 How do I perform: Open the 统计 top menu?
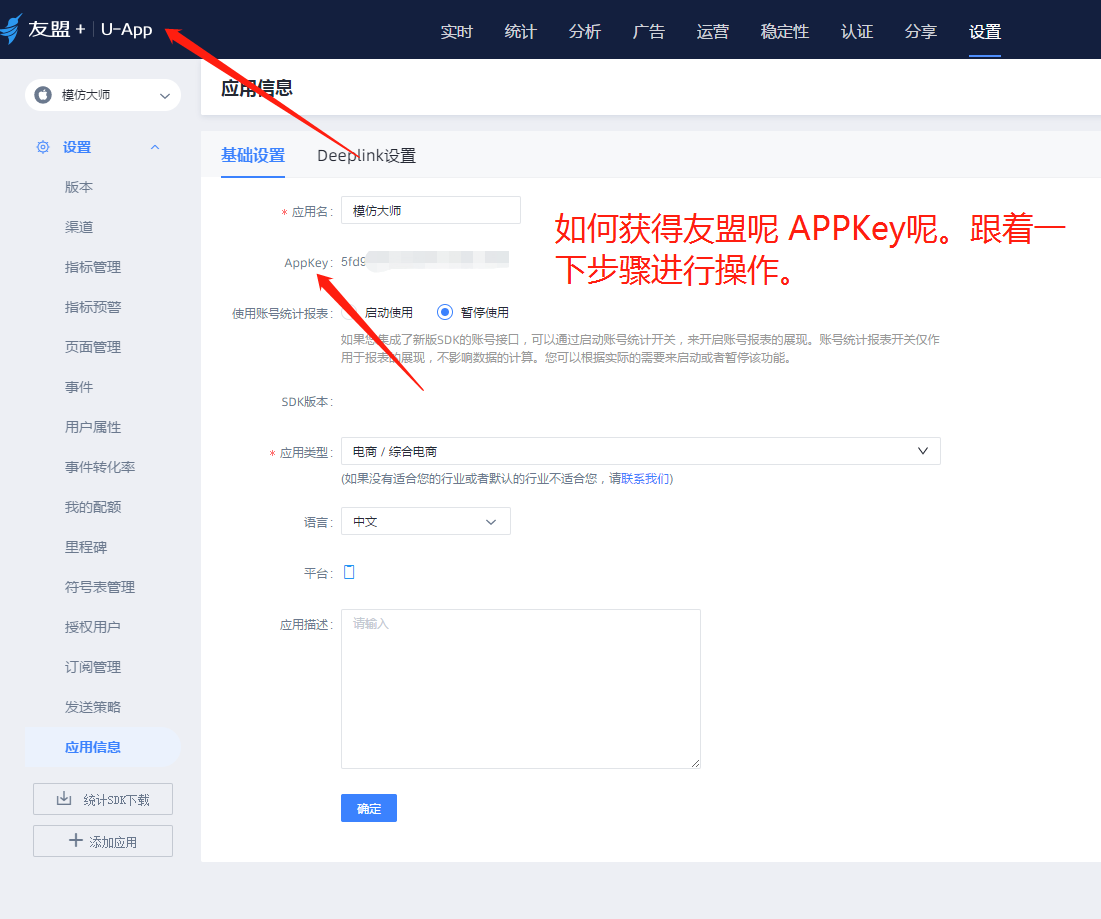520,31
